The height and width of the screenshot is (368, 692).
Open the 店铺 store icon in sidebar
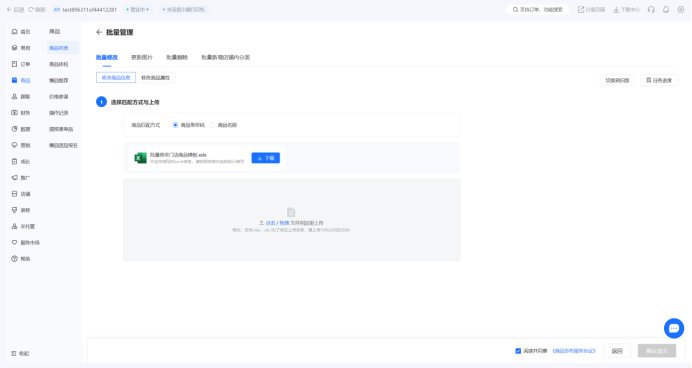(x=15, y=194)
